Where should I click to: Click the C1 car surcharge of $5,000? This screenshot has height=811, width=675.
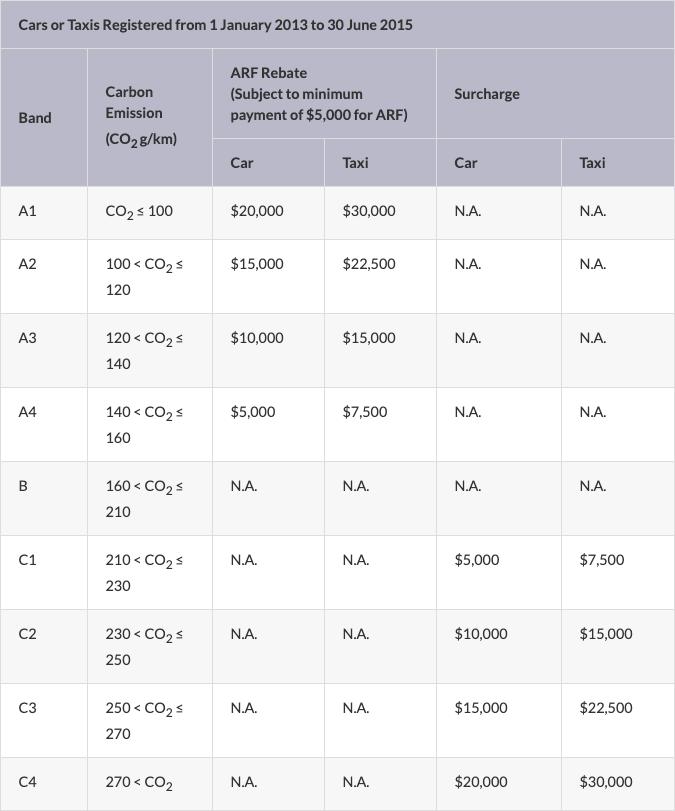(476, 560)
